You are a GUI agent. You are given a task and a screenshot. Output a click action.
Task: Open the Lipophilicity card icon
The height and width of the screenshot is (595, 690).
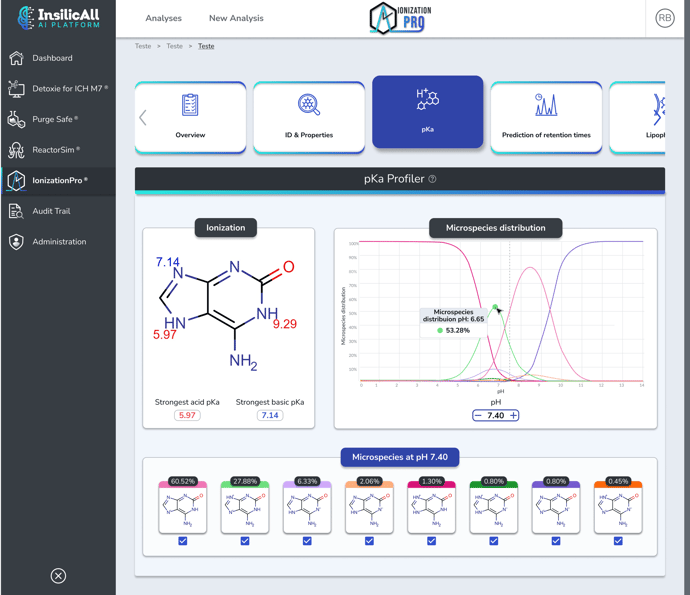[659, 110]
